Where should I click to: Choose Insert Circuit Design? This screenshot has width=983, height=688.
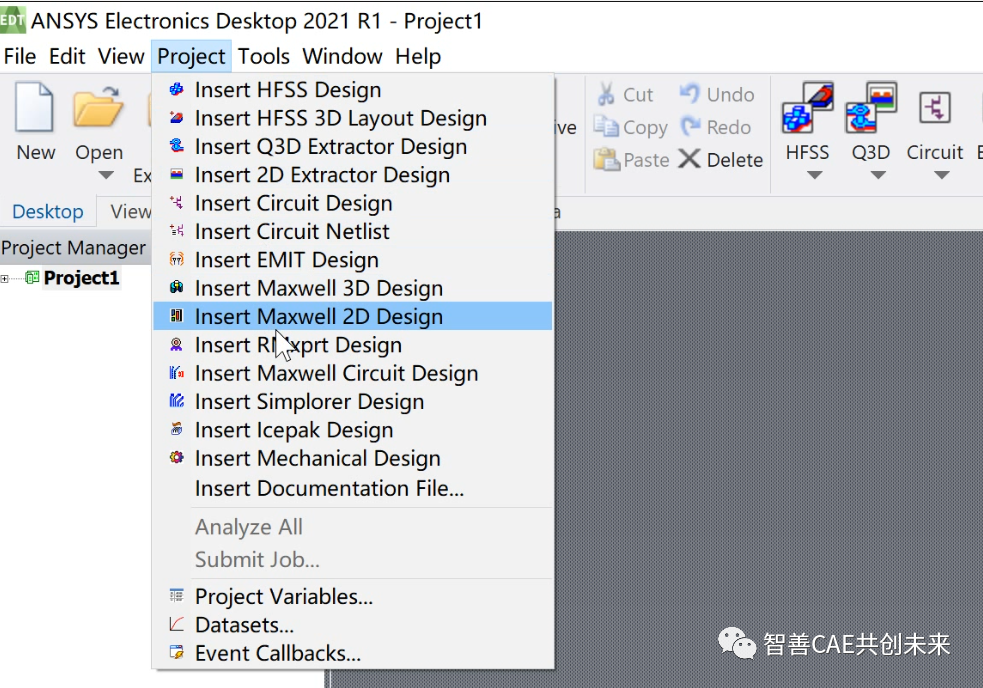pyautogui.click(x=353, y=203)
